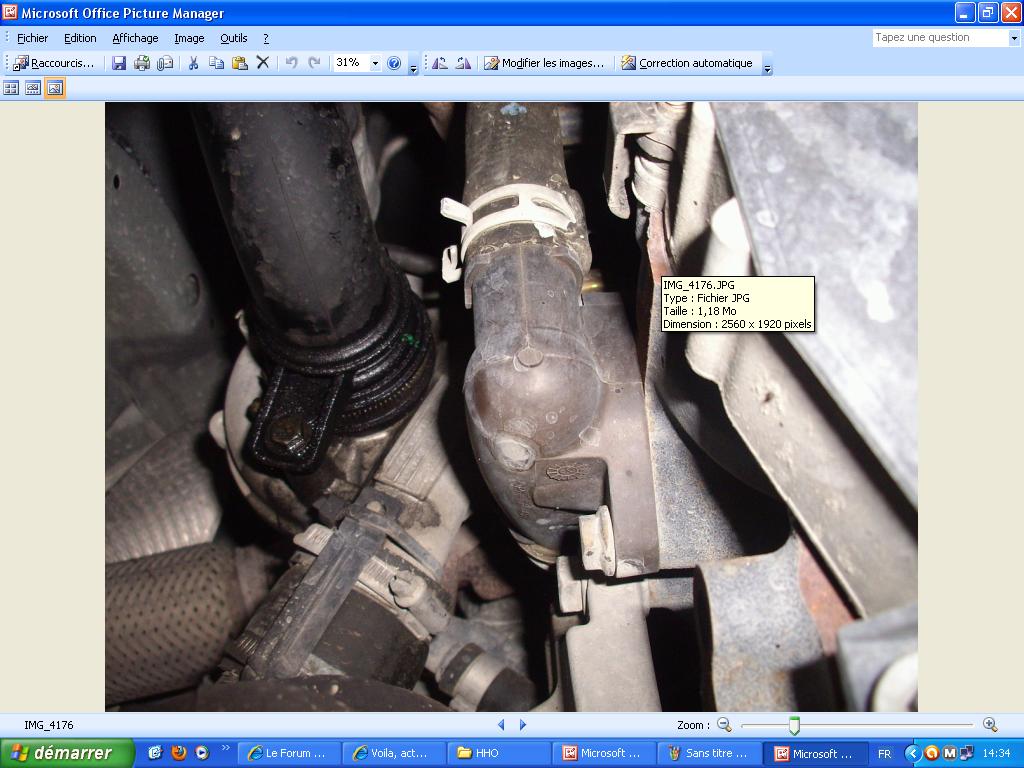
Task: Click the Print icon in toolbar
Action: [142, 63]
